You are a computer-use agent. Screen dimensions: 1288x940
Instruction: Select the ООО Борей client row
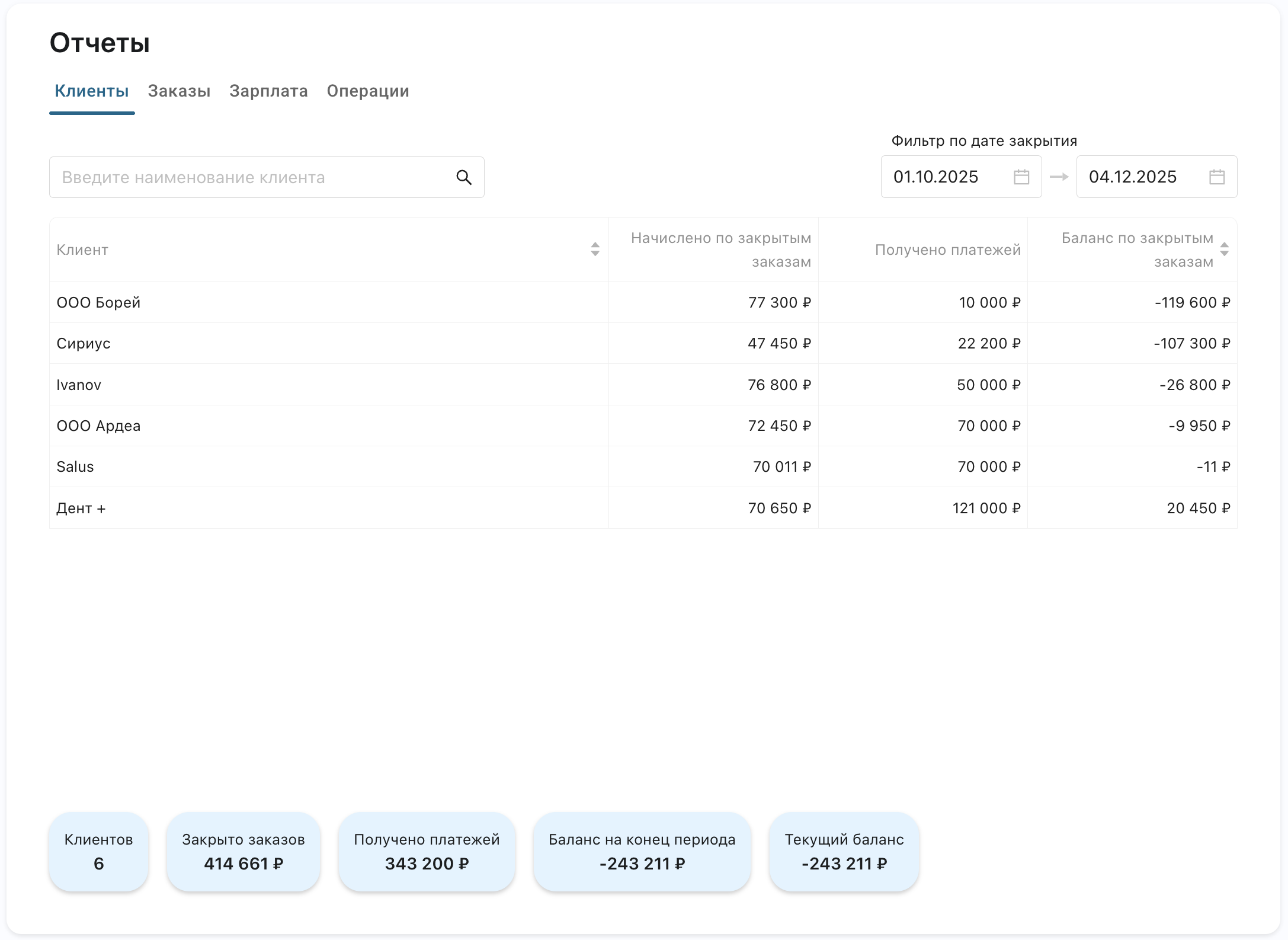click(98, 302)
